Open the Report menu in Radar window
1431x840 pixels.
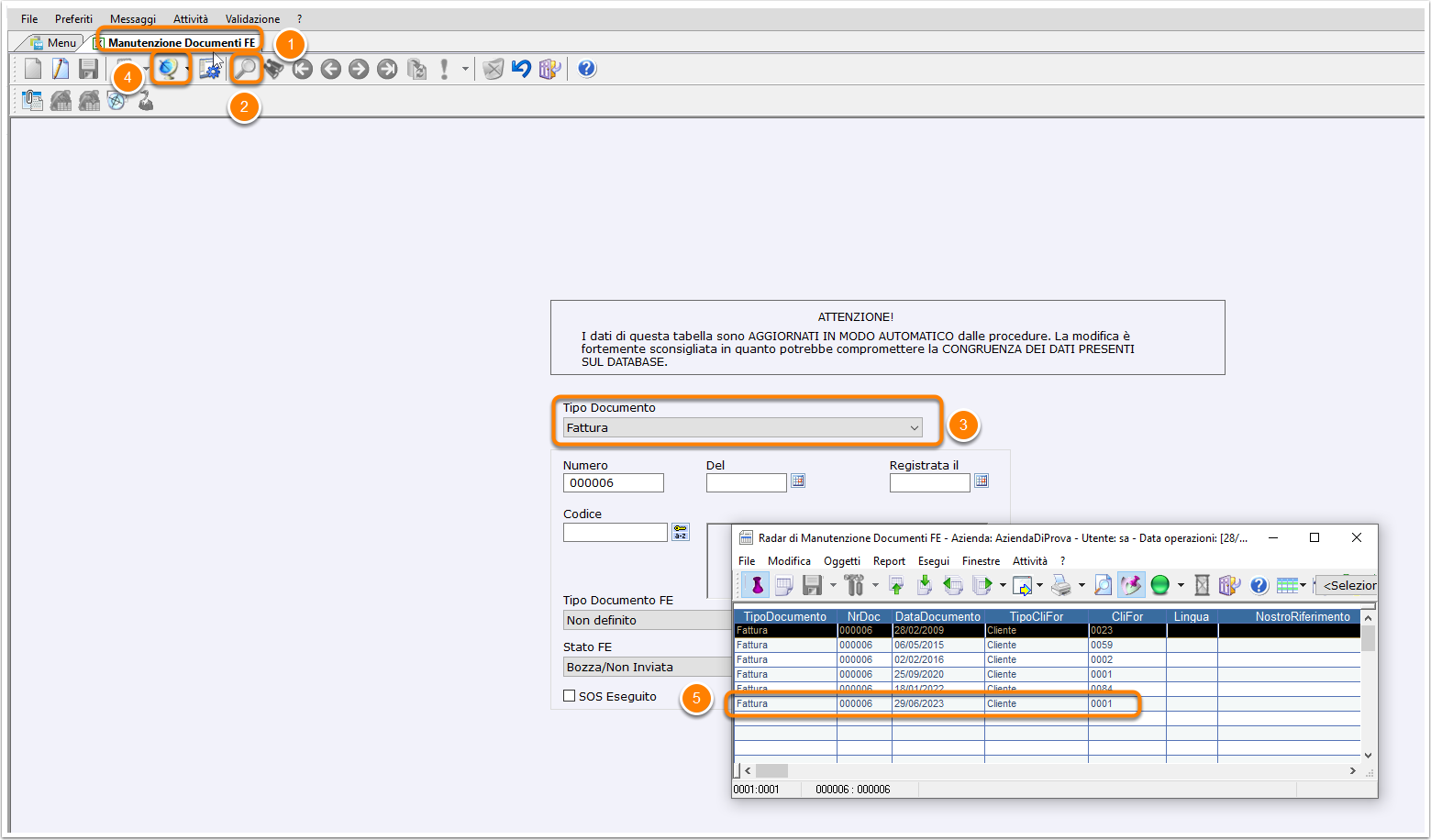tap(889, 561)
